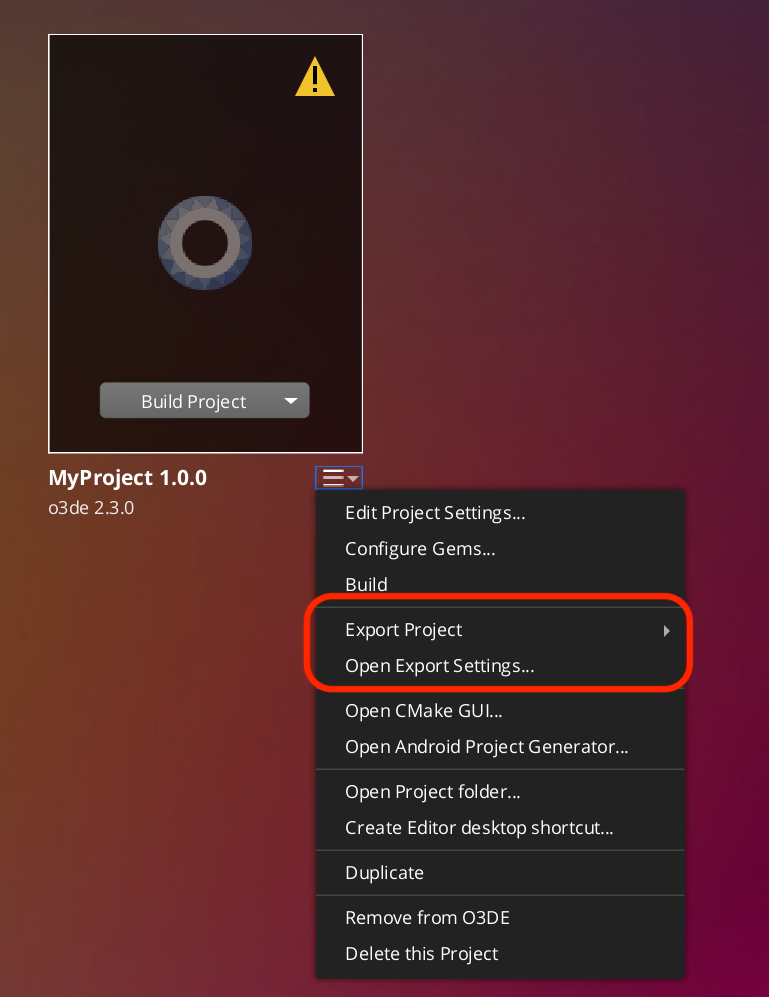Choose Open Project folder option
The height and width of the screenshot is (997, 769).
432,792
